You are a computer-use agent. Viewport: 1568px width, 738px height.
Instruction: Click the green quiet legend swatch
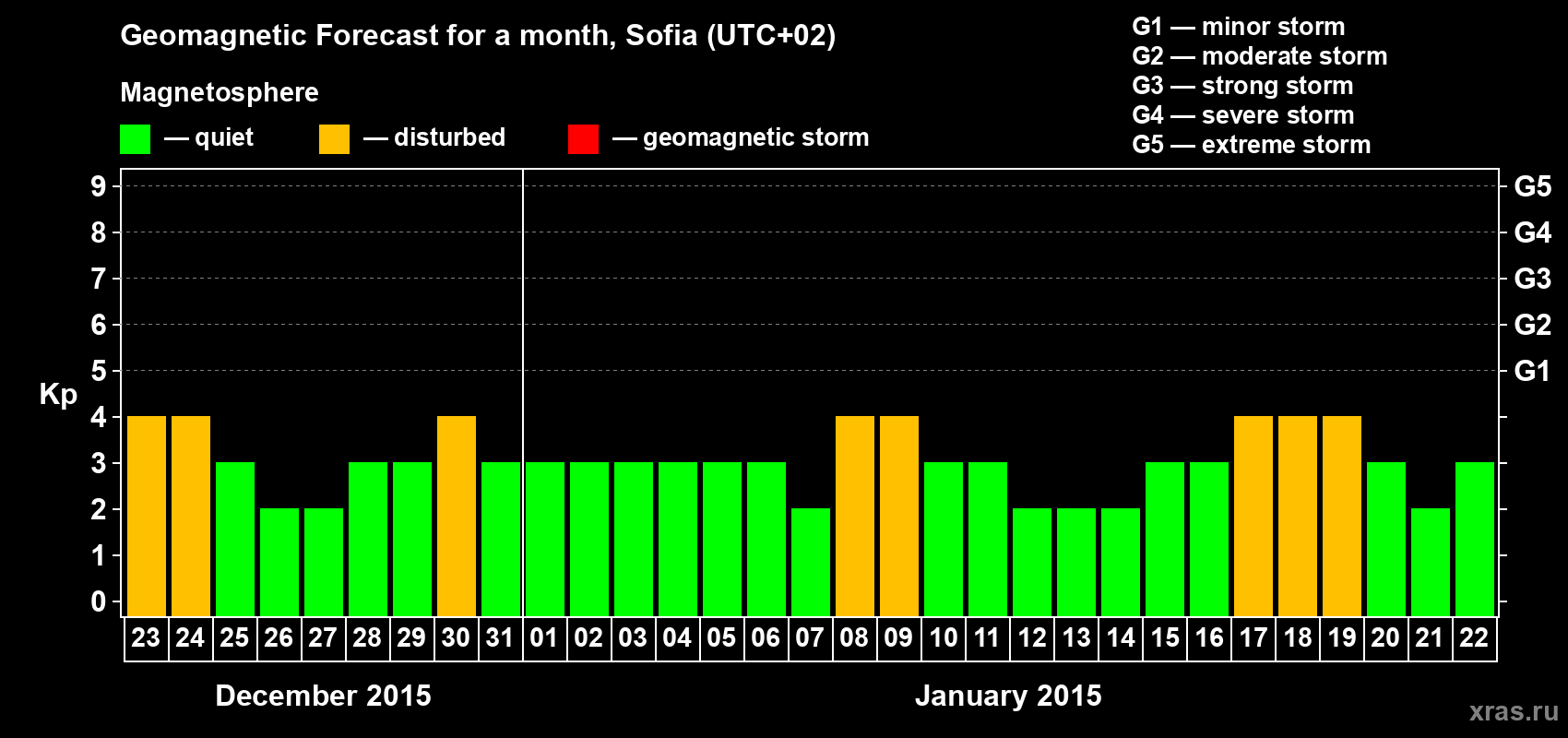click(135, 139)
